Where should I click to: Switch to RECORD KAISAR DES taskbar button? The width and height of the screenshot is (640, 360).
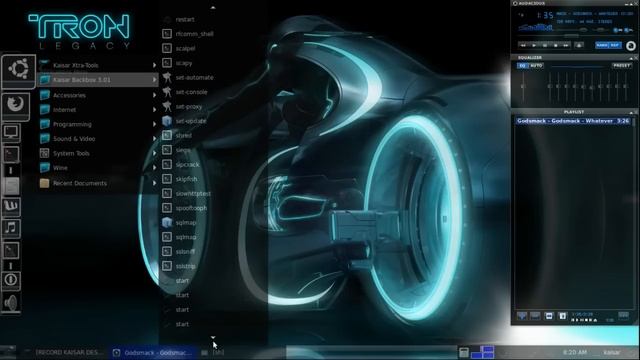click(65, 352)
